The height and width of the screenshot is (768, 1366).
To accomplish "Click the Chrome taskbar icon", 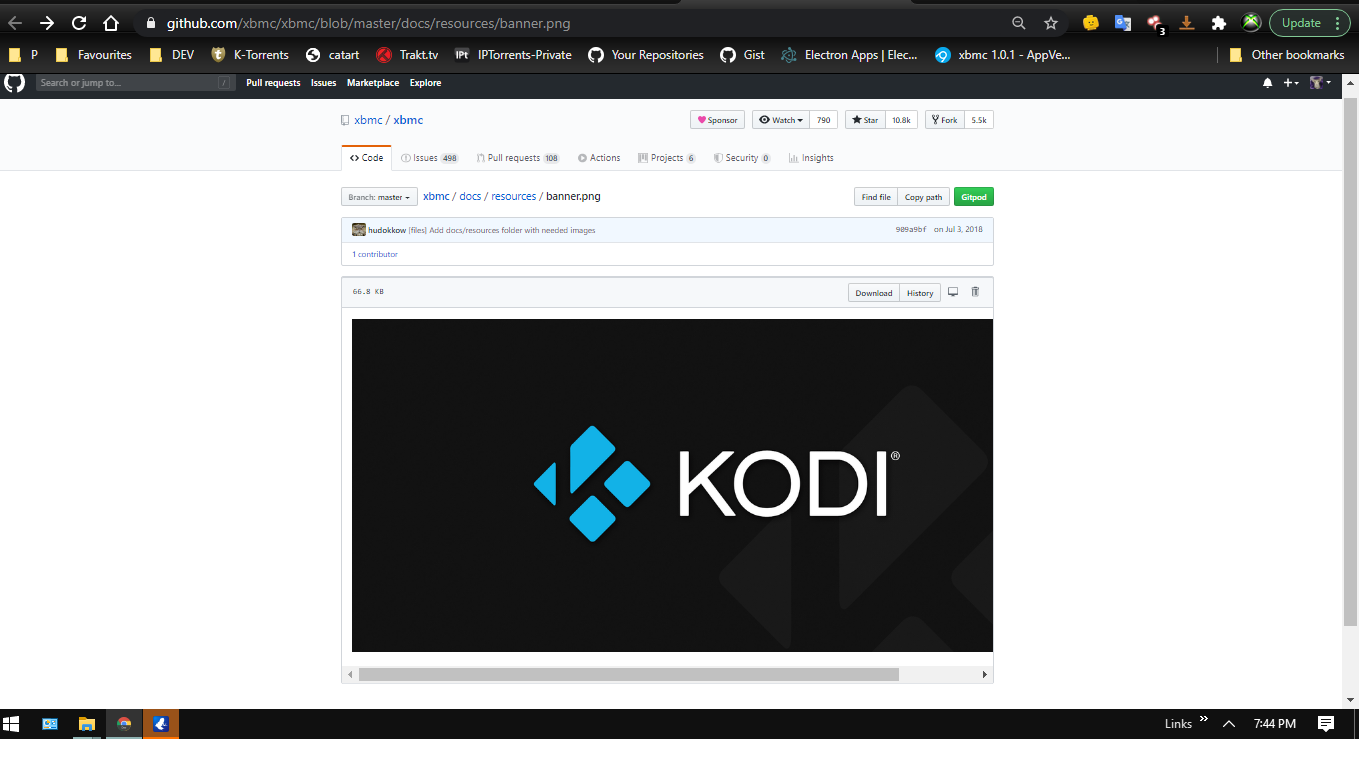I will coord(124,724).
